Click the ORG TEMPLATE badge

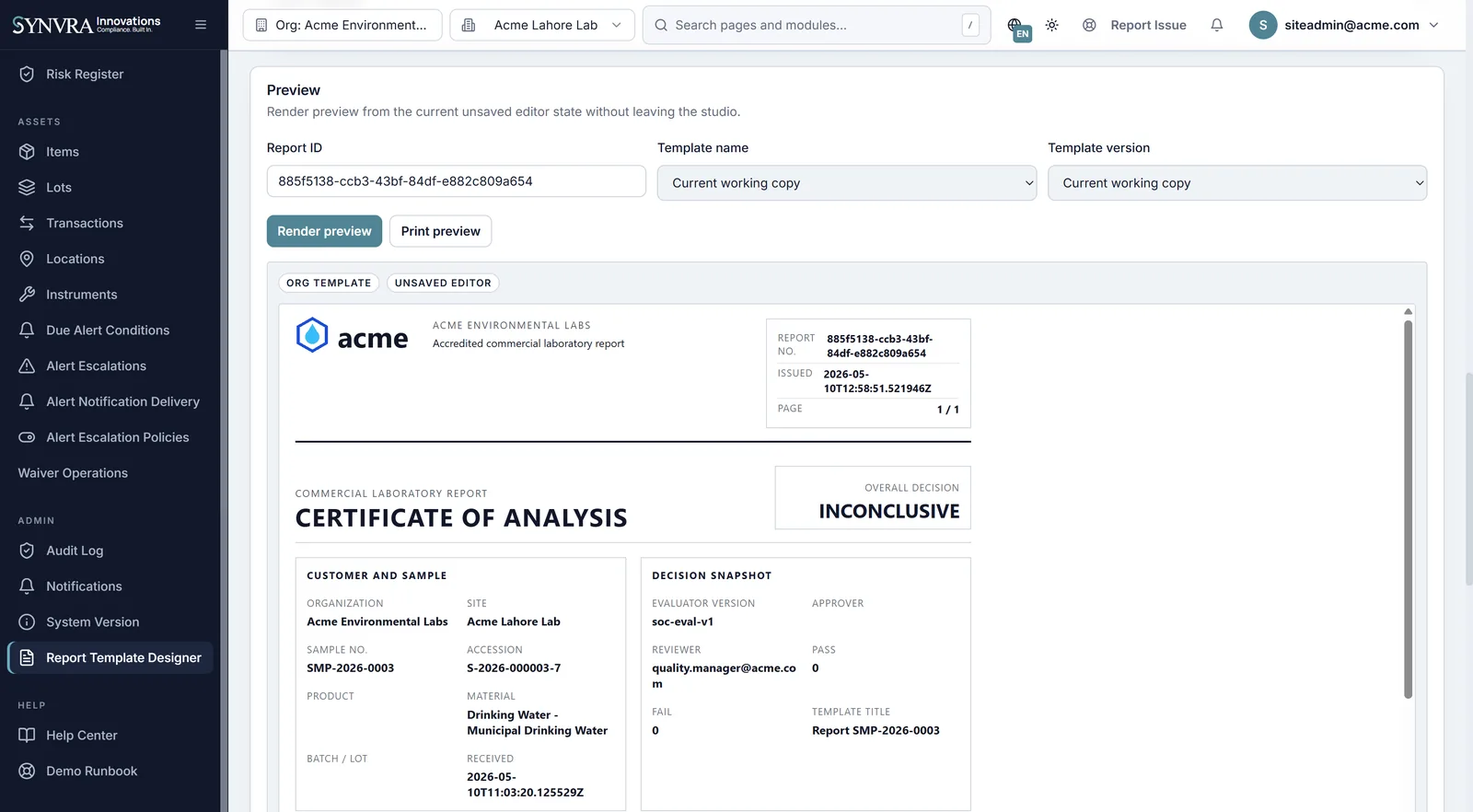coord(329,283)
